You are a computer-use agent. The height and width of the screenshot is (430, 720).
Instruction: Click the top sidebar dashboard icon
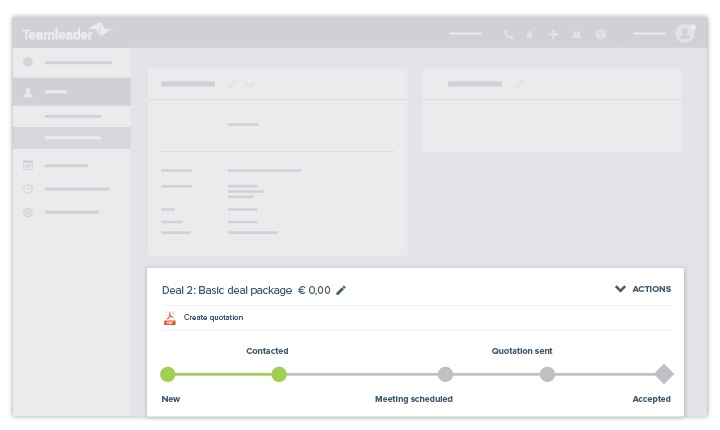pyautogui.click(x=28, y=62)
